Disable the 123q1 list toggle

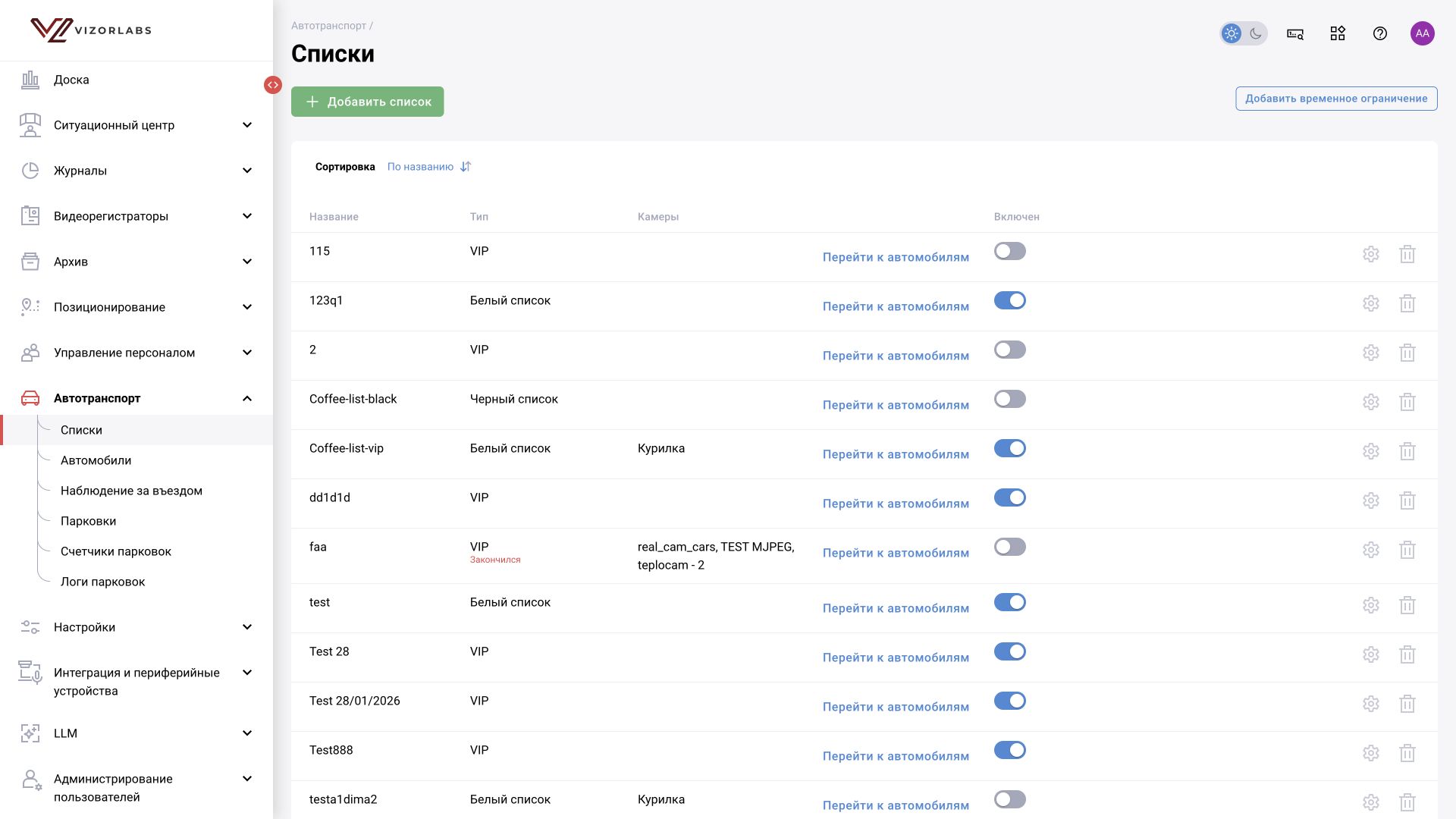point(1010,300)
